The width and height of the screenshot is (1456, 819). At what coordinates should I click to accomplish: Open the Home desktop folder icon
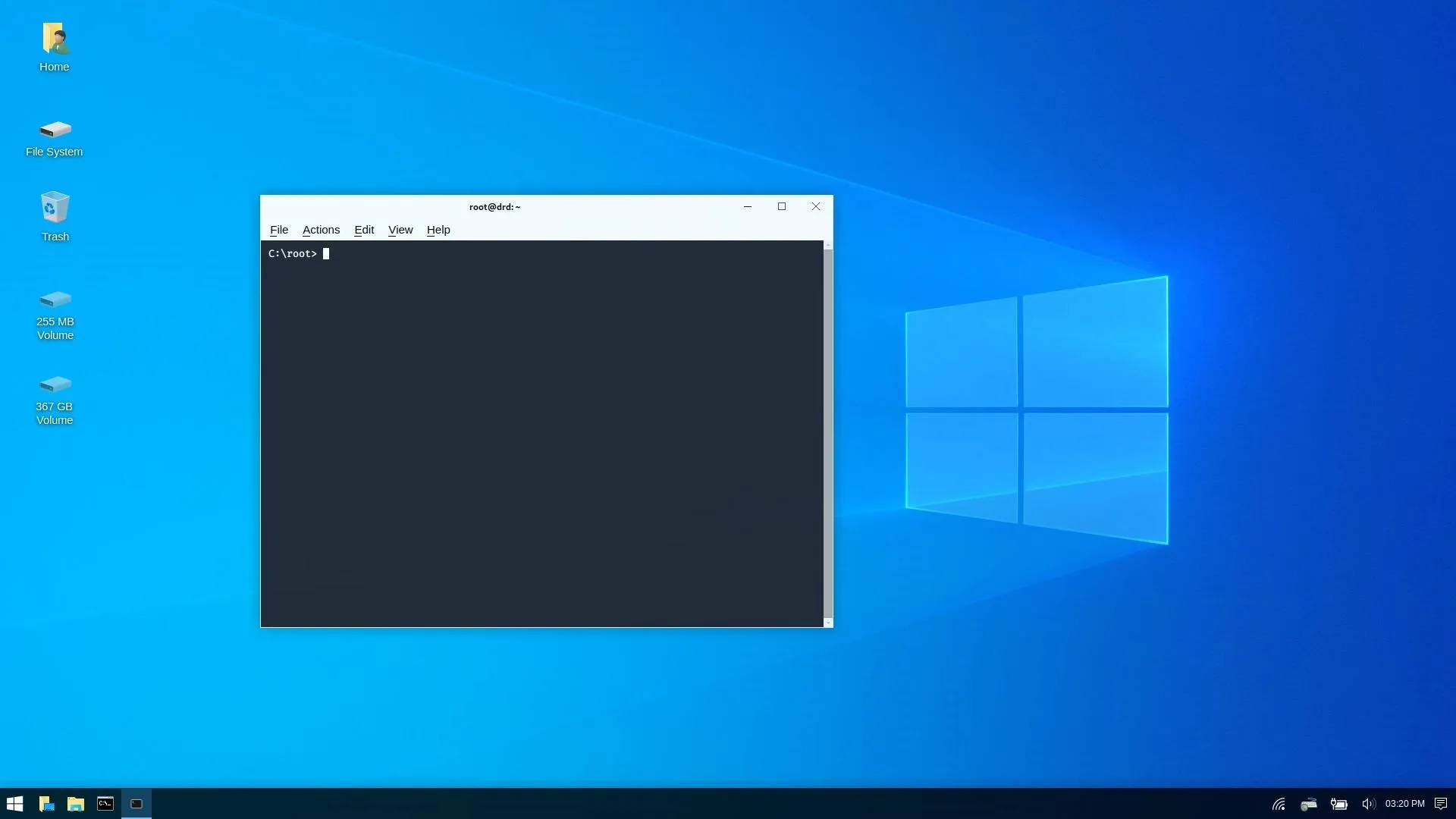(55, 38)
